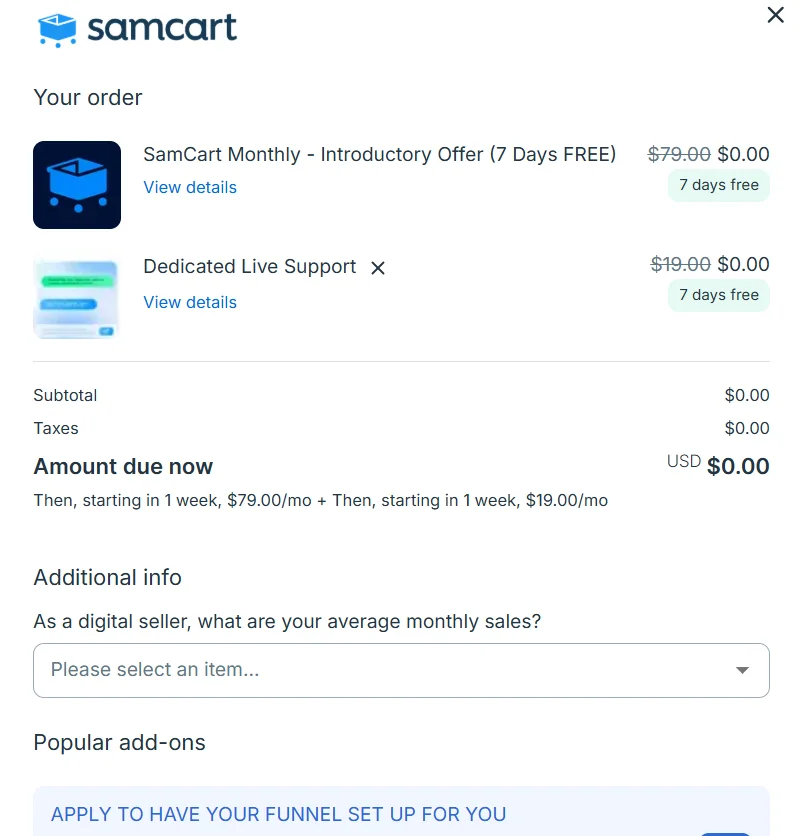Screen dimensions: 798x836
Task: Click the Dedicated Live Support title text
Action: click(249, 267)
